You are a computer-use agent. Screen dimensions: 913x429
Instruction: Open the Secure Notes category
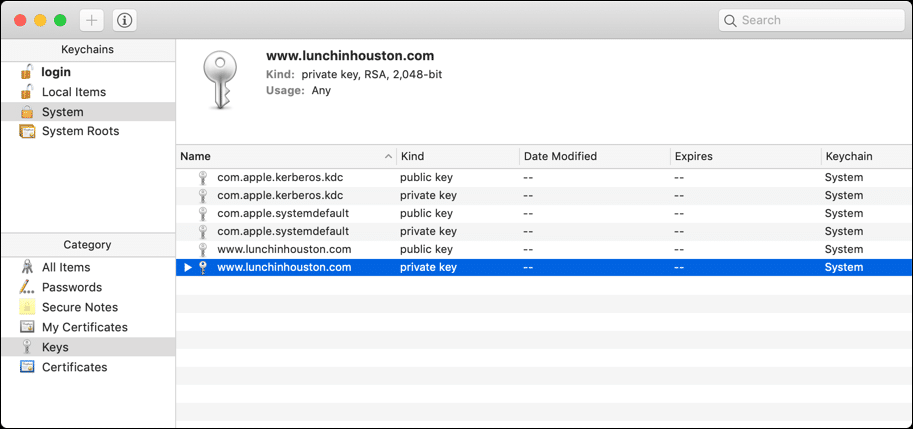[79, 307]
